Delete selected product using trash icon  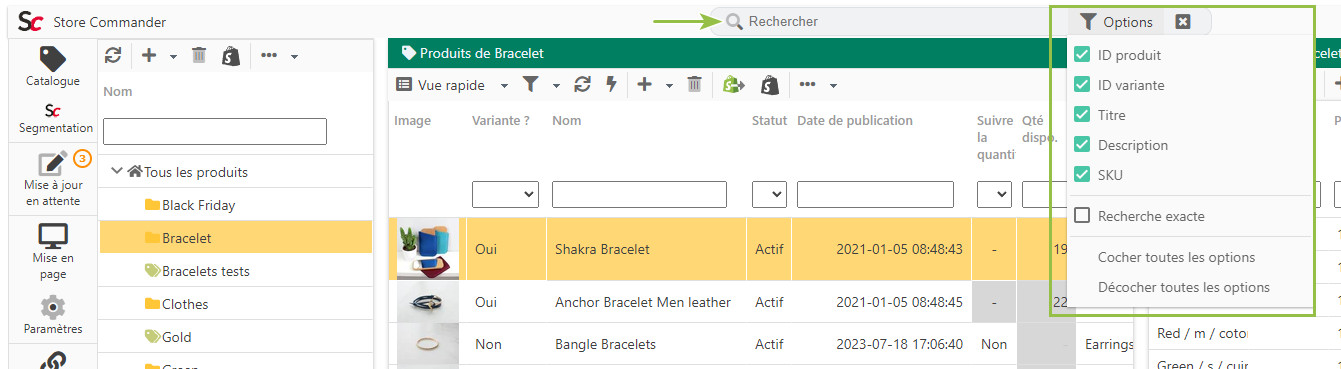click(694, 85)
